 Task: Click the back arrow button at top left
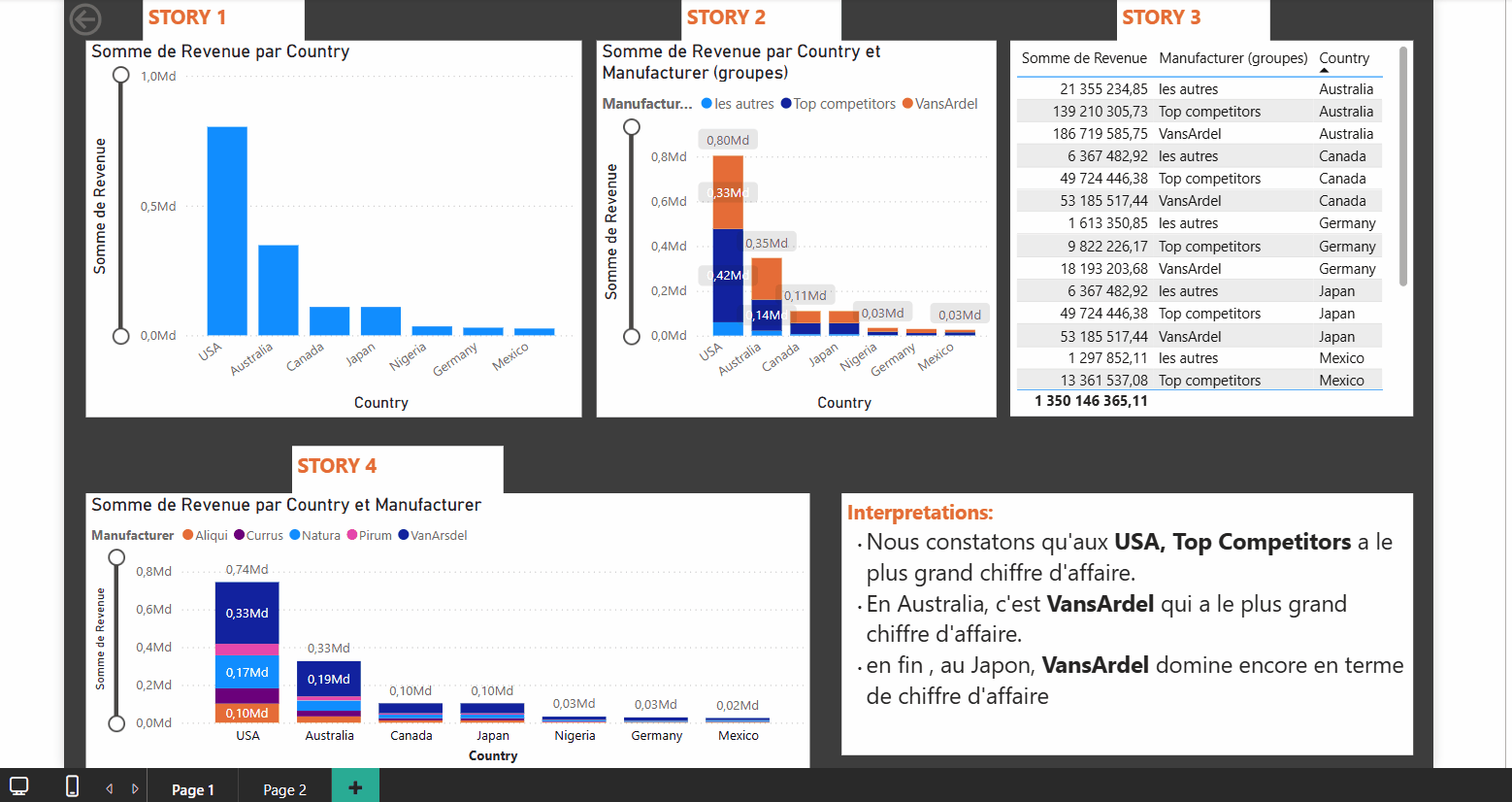tap(85, 19)
